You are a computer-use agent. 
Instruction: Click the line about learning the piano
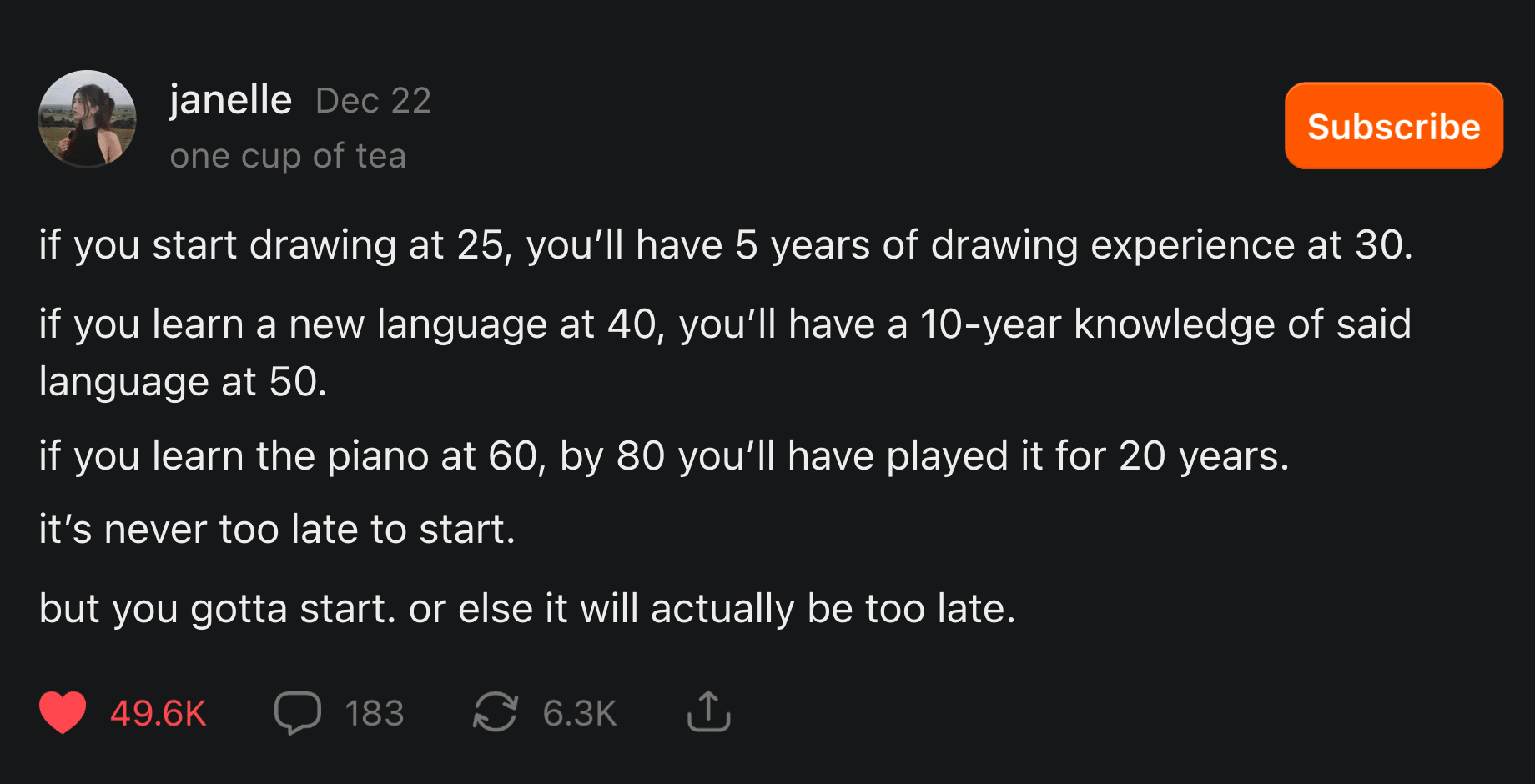point(663,456)
